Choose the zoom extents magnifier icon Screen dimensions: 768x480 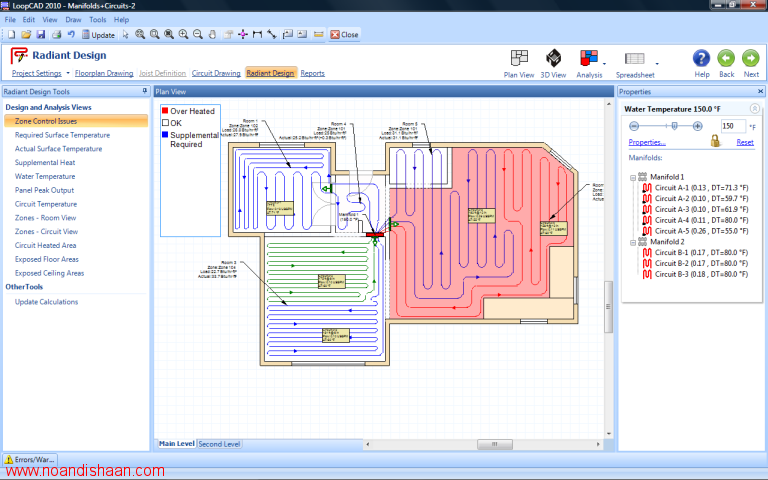(140, 35)
